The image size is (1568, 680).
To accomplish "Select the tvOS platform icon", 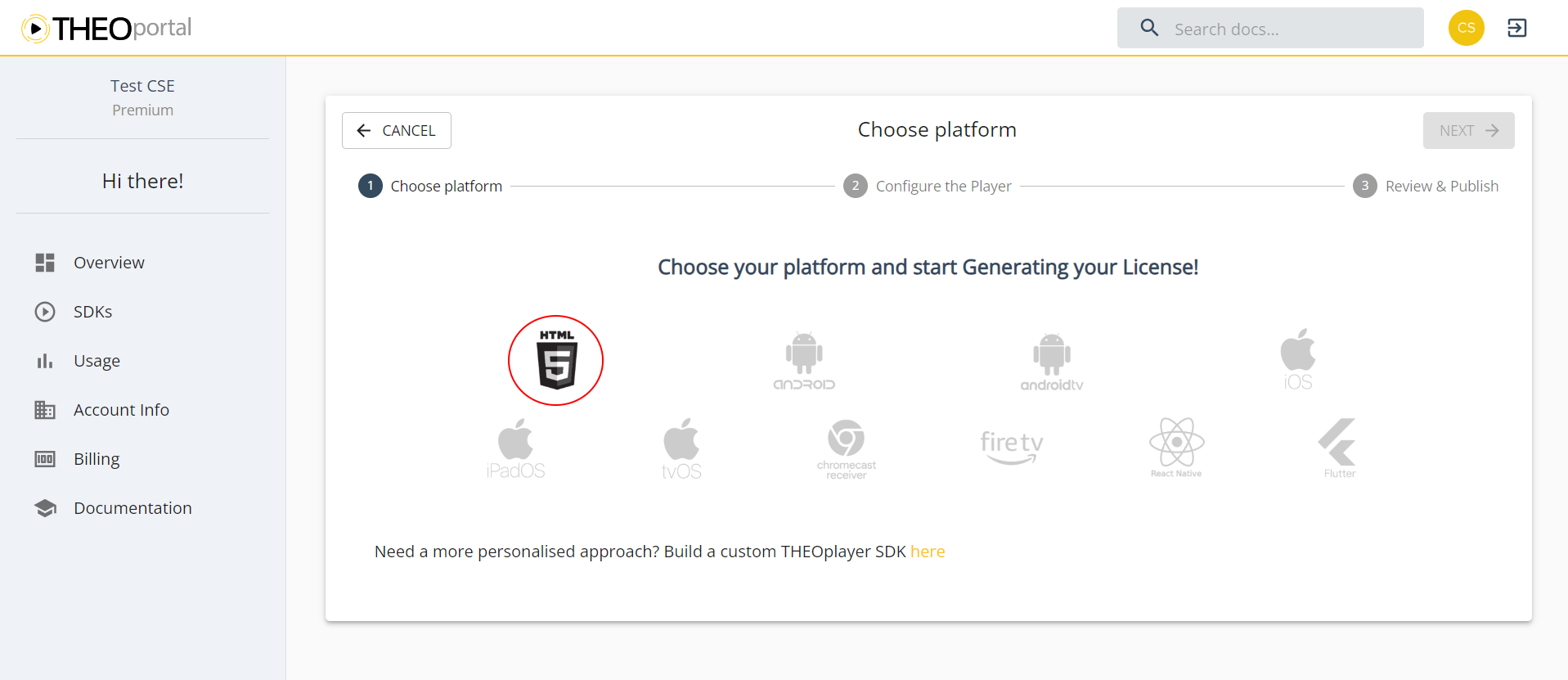I will (681, 447).
